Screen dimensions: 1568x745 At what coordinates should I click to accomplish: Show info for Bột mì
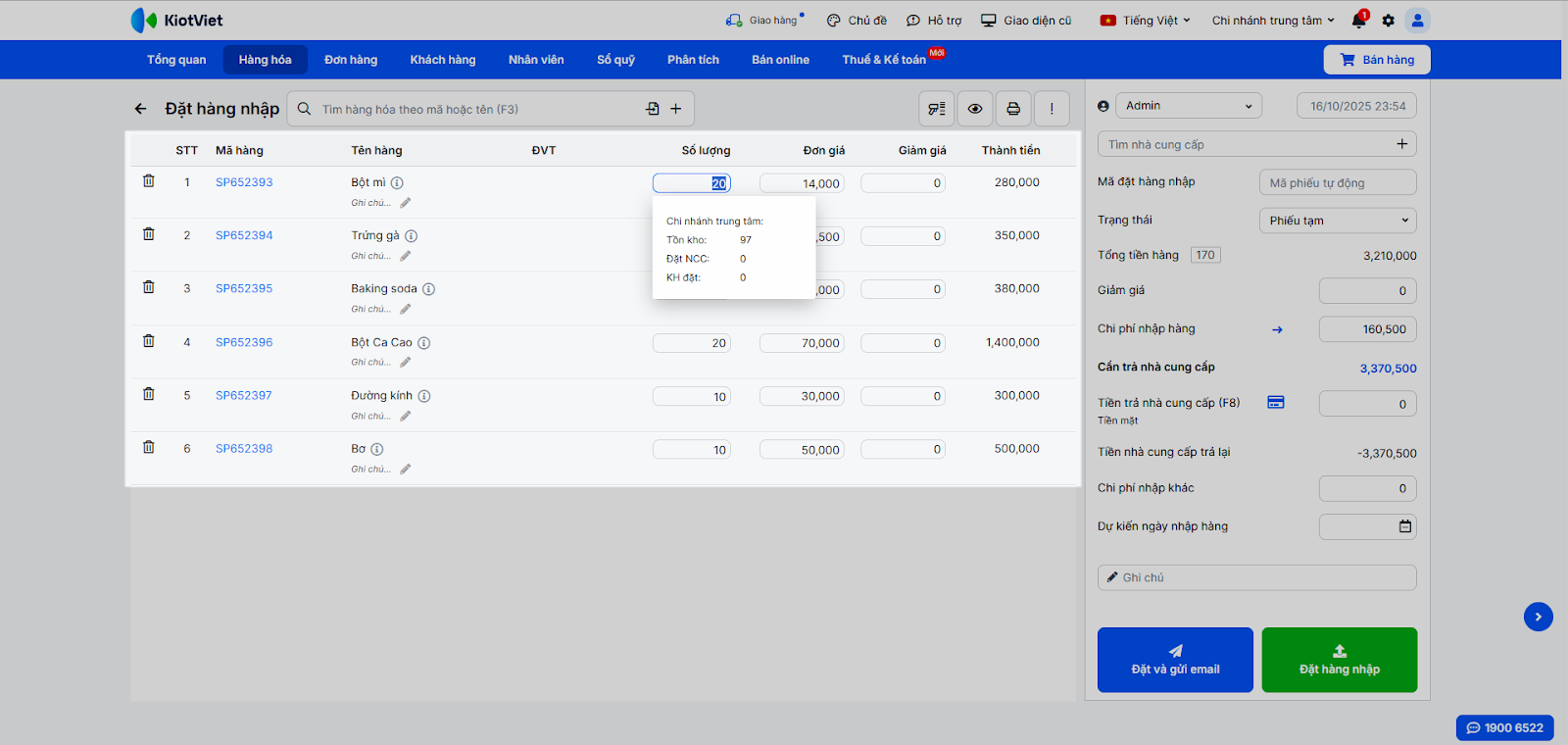tap(397, 182)
